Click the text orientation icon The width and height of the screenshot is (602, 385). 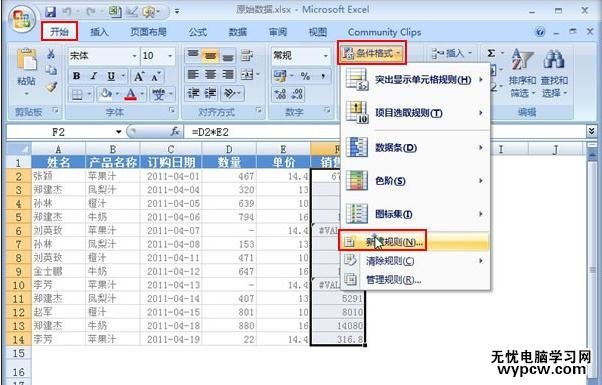[x=230, y=93]
